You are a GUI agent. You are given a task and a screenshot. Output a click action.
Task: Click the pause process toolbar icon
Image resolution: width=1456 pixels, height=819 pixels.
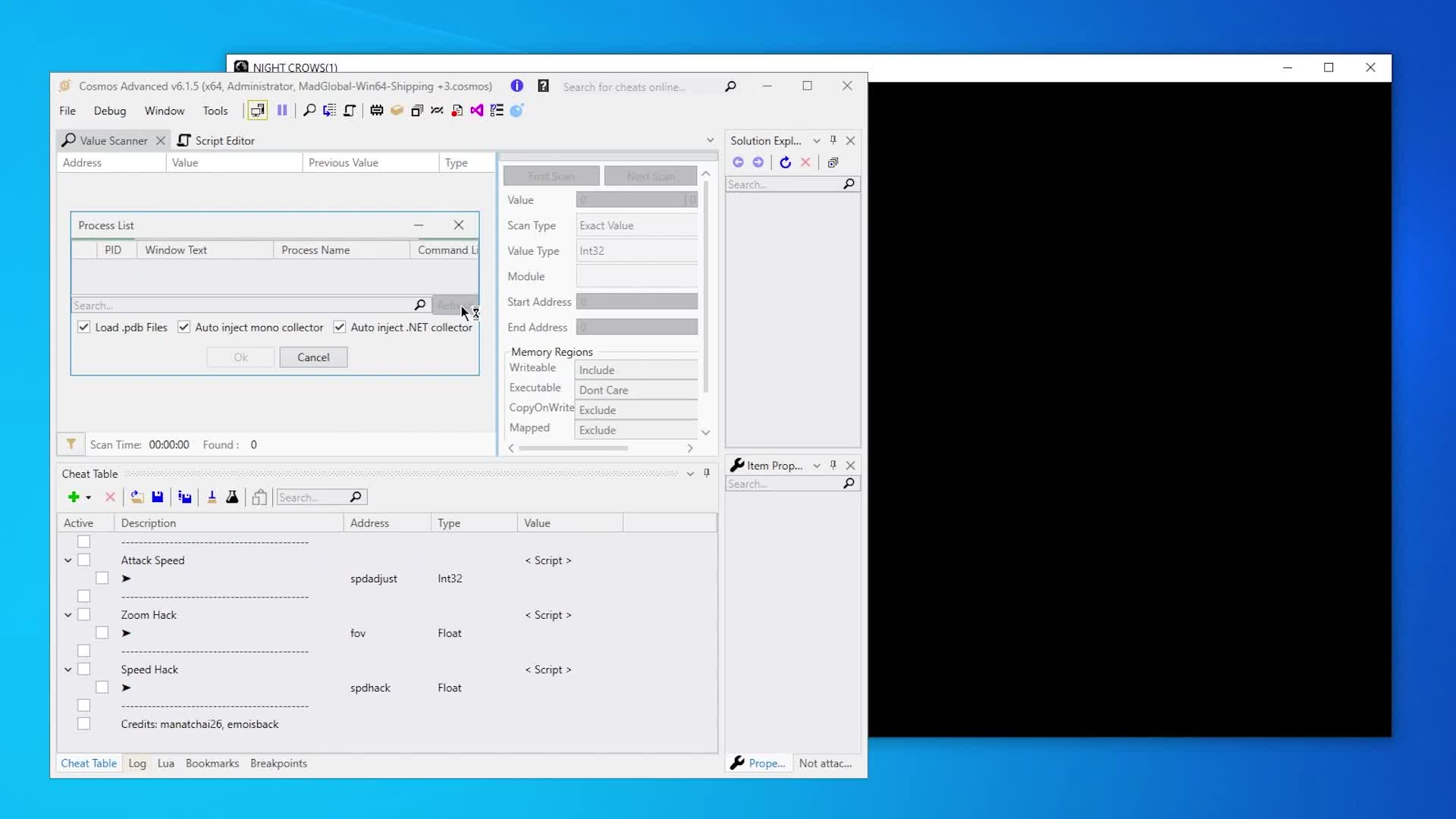click(282, 111)
